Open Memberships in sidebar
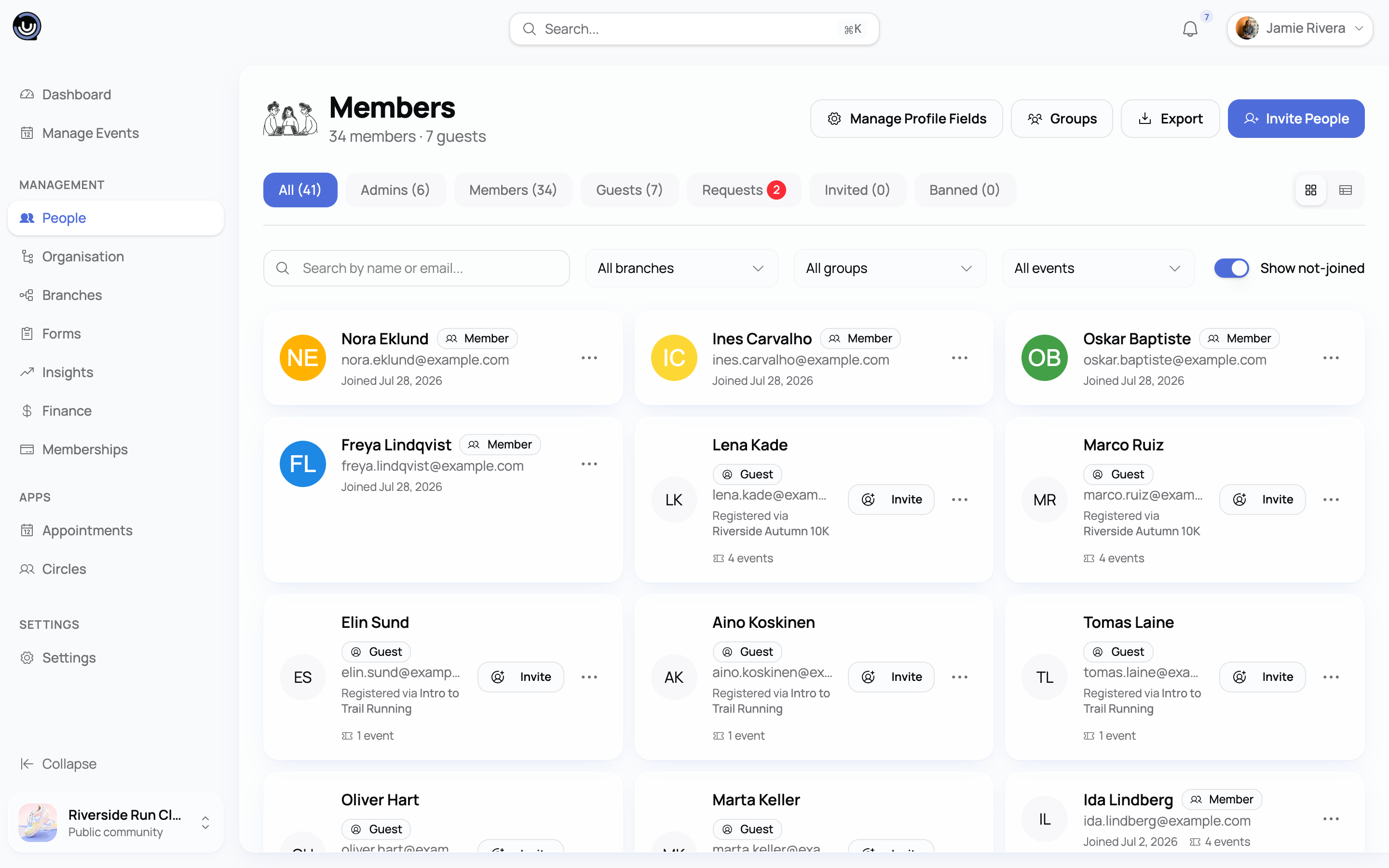 [115, 449]
